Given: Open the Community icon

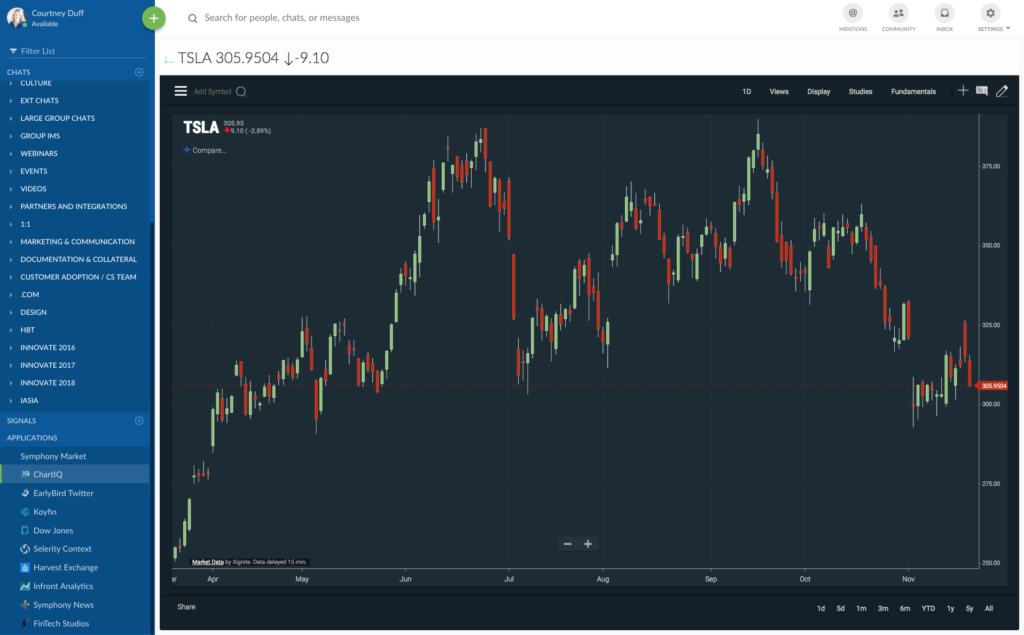Looking at the screenshot, I should (x=899, y=13).
